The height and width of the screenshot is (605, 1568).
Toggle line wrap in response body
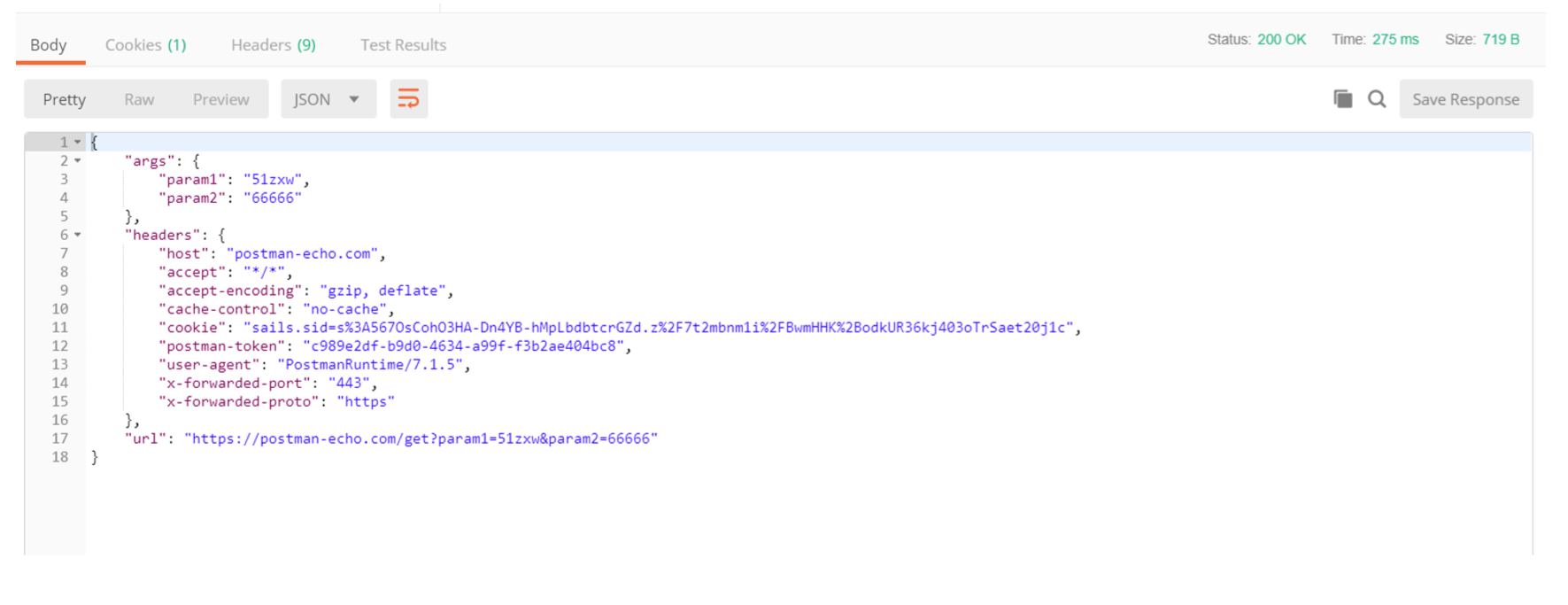coord(408,99)
